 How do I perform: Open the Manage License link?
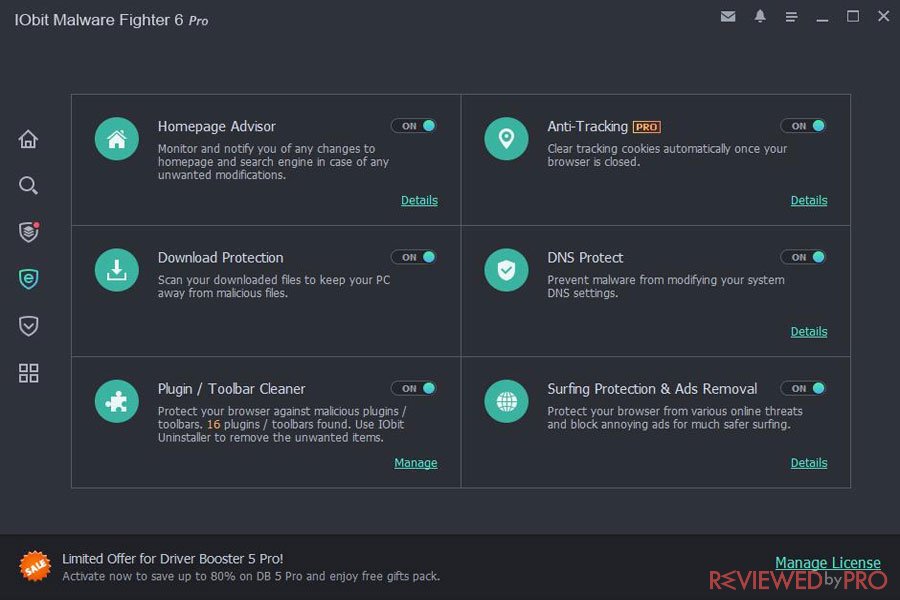[828, 563]
